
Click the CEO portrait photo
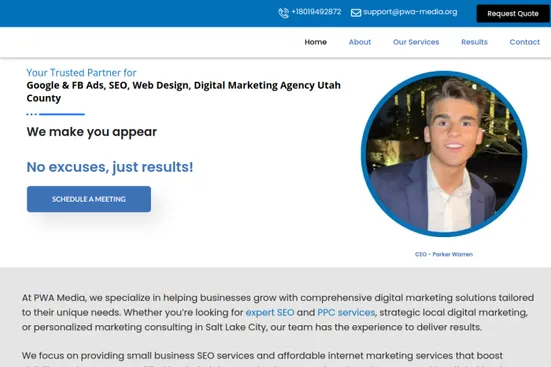pos(444,154)
